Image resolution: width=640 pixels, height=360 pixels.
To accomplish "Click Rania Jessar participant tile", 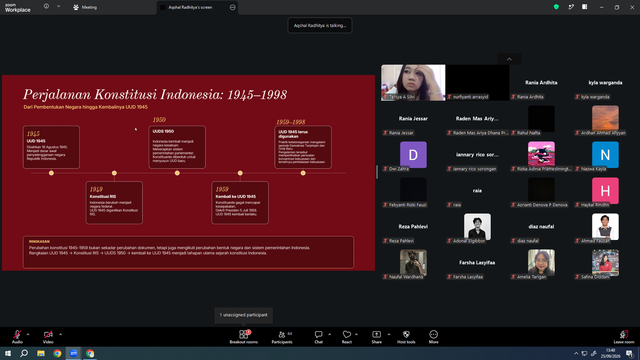I will click(413, 118).
